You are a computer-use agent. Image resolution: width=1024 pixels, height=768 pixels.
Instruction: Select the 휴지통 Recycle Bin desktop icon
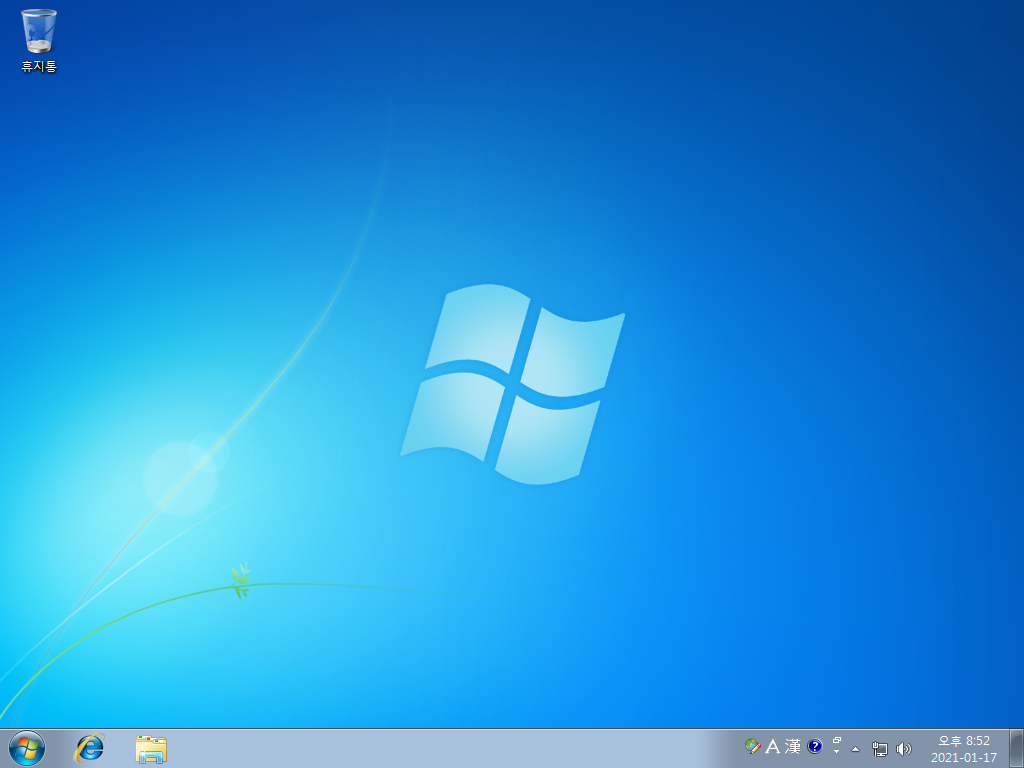point(39,40)
